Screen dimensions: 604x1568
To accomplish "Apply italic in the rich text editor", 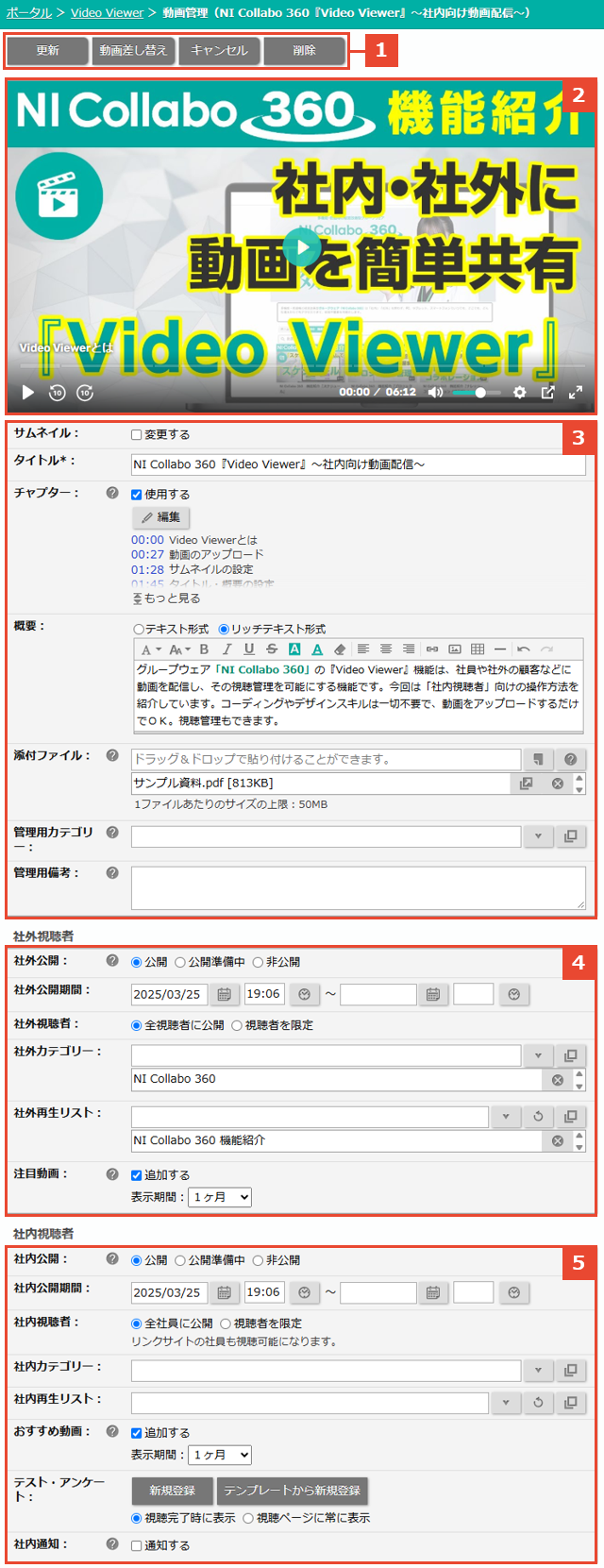I will [226, 649].
